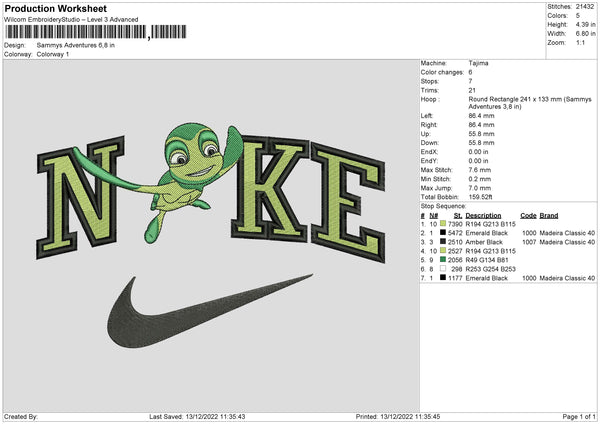Click code 1007 in the Amber Black row
Image resolution: width=600 pixels, height=424 pixels.
[529, 242]
